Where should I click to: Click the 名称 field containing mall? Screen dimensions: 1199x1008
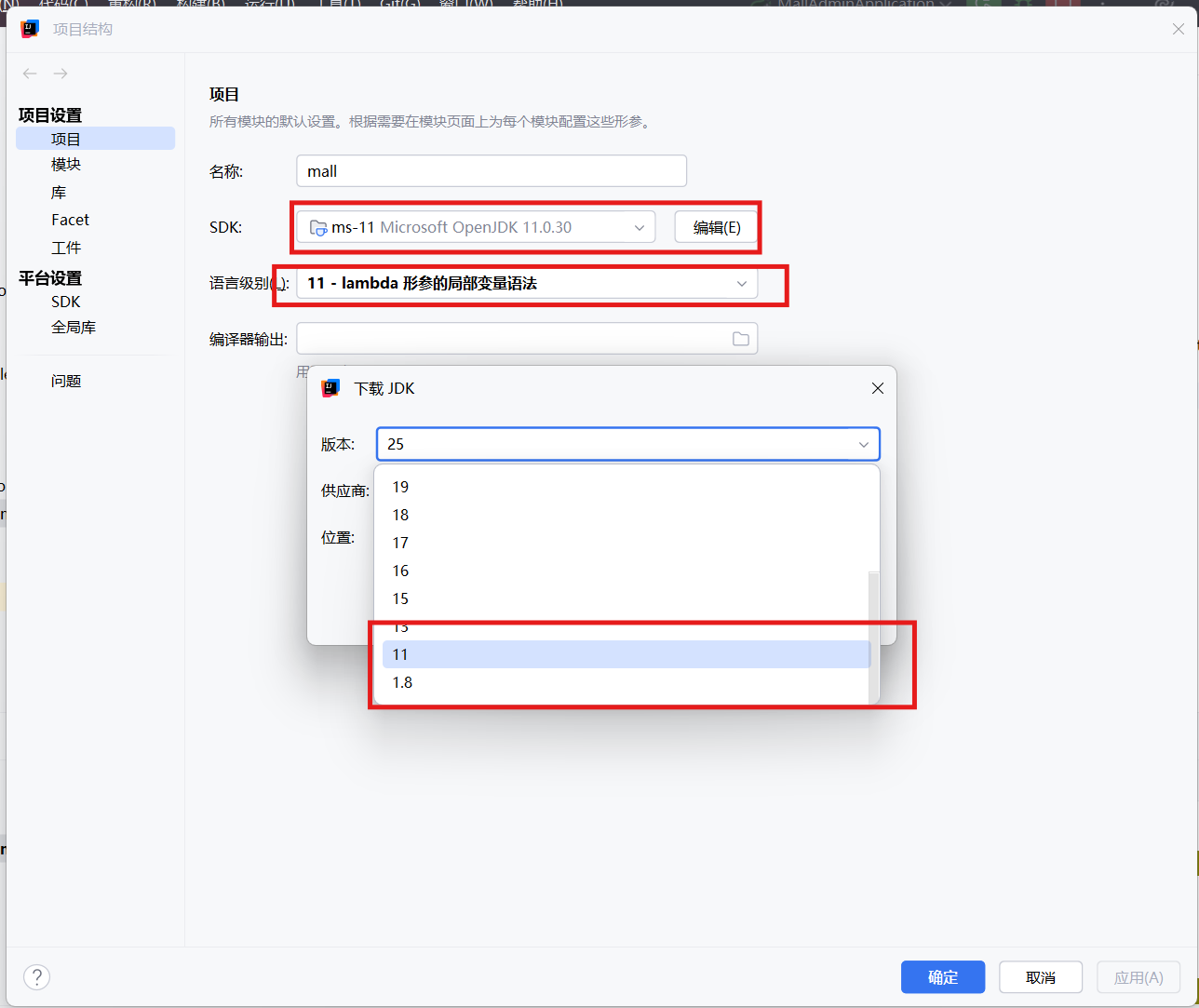tap(491, 171)
